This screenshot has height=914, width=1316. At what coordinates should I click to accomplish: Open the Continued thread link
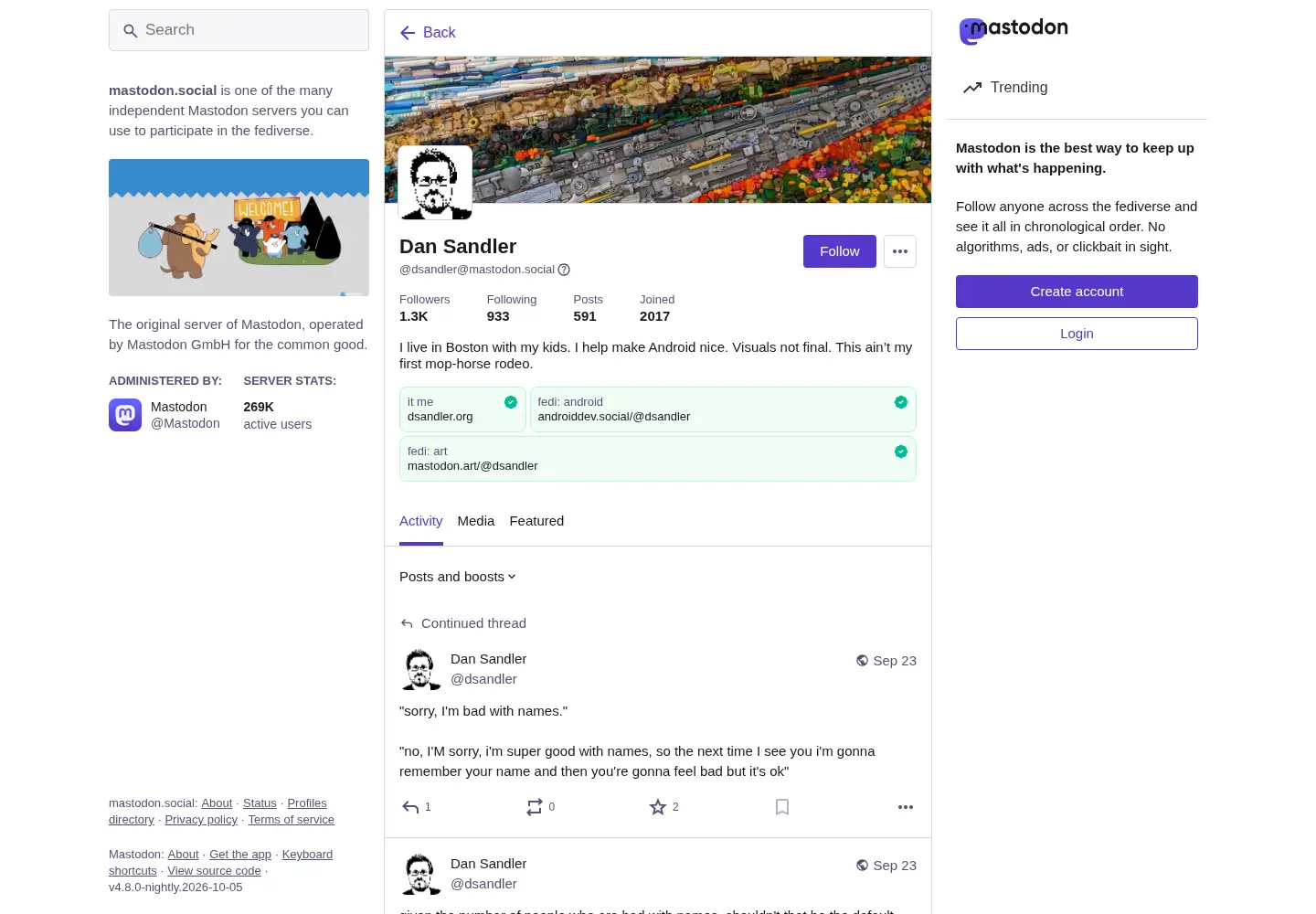tap(473, 623)
